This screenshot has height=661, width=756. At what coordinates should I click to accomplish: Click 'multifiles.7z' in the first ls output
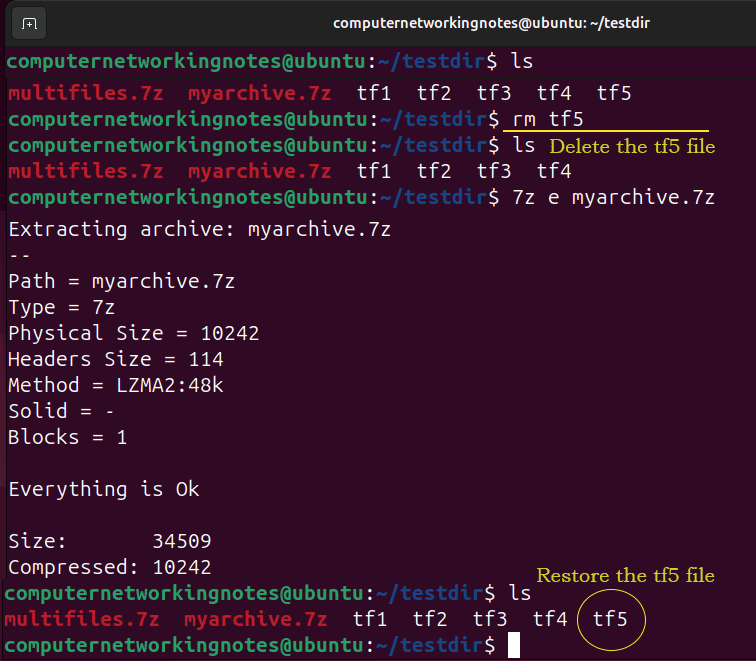coord(86,93)
